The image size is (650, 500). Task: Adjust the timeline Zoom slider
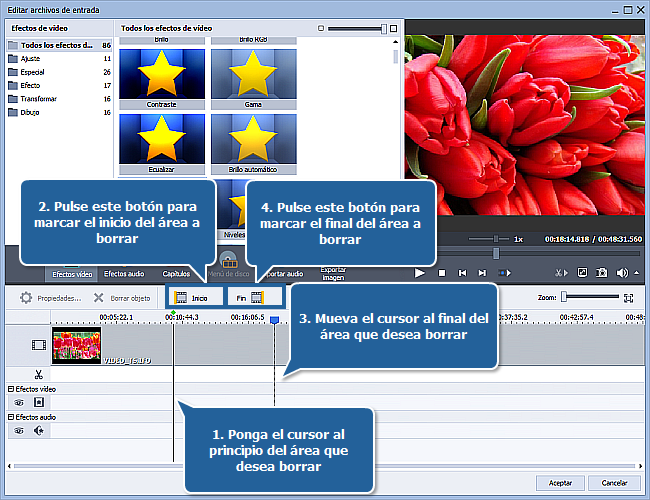pos(566,297)
